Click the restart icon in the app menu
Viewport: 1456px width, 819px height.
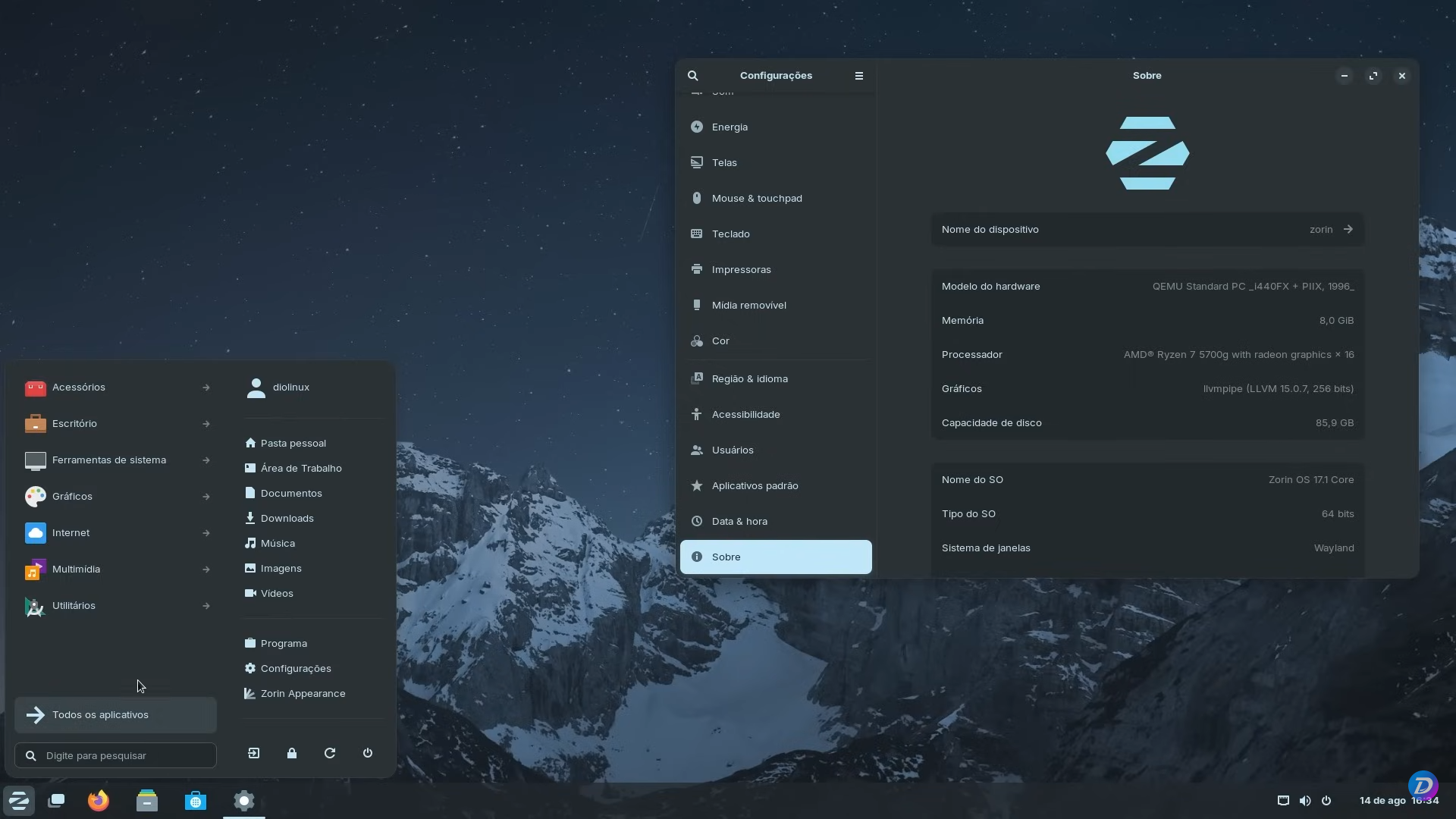point(329,753)
